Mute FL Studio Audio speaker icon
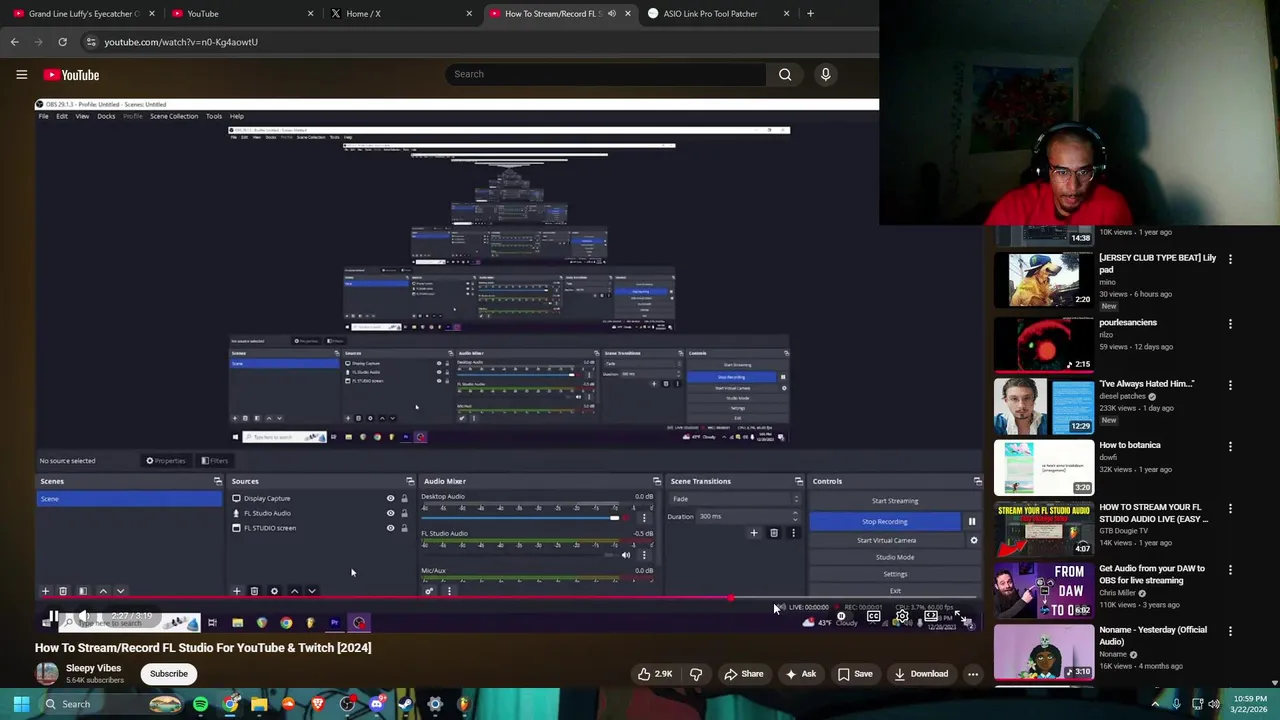 (626, 555)
